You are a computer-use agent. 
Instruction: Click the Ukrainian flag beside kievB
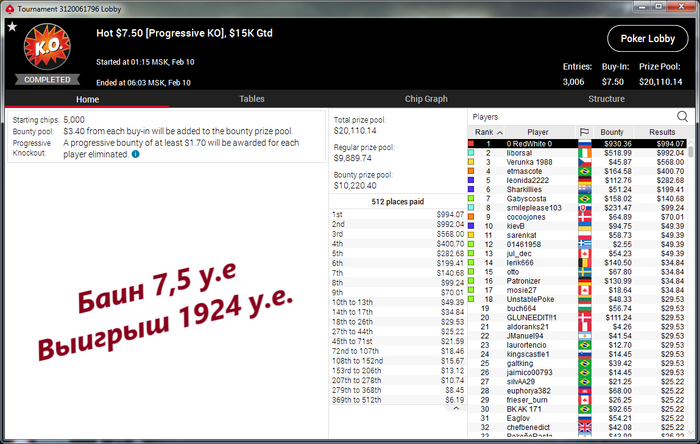584,226
